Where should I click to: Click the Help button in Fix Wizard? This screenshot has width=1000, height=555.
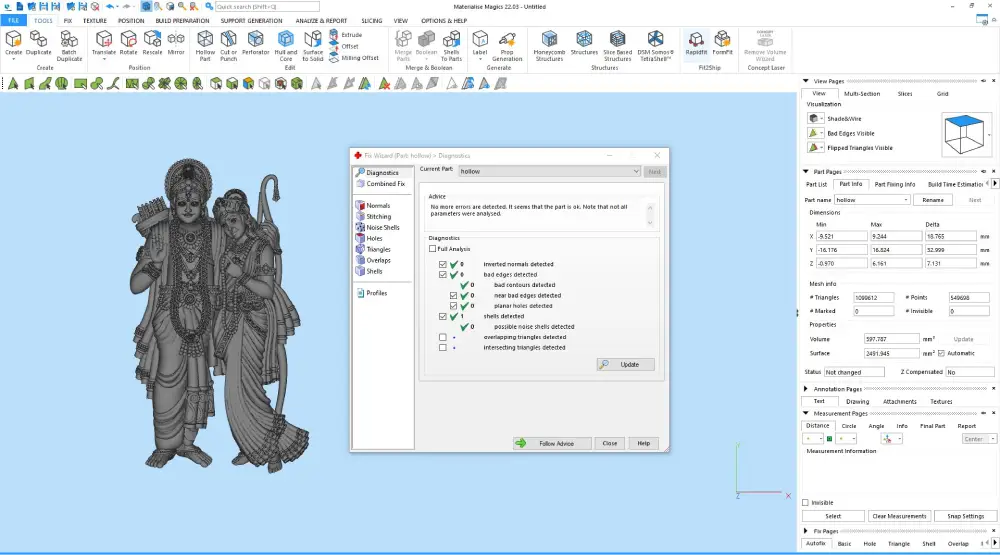(x=643, y=443)
